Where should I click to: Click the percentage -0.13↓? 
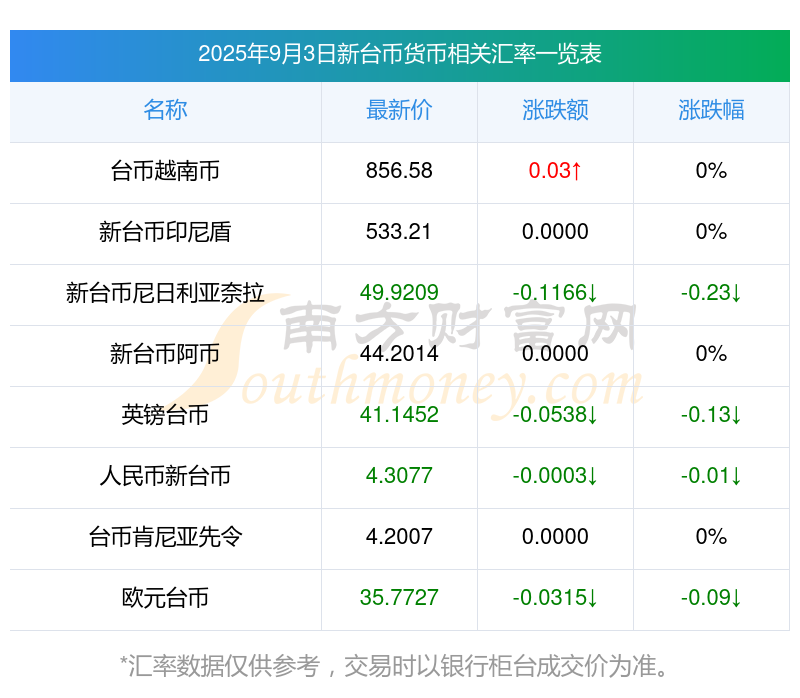tap(711, 414)
